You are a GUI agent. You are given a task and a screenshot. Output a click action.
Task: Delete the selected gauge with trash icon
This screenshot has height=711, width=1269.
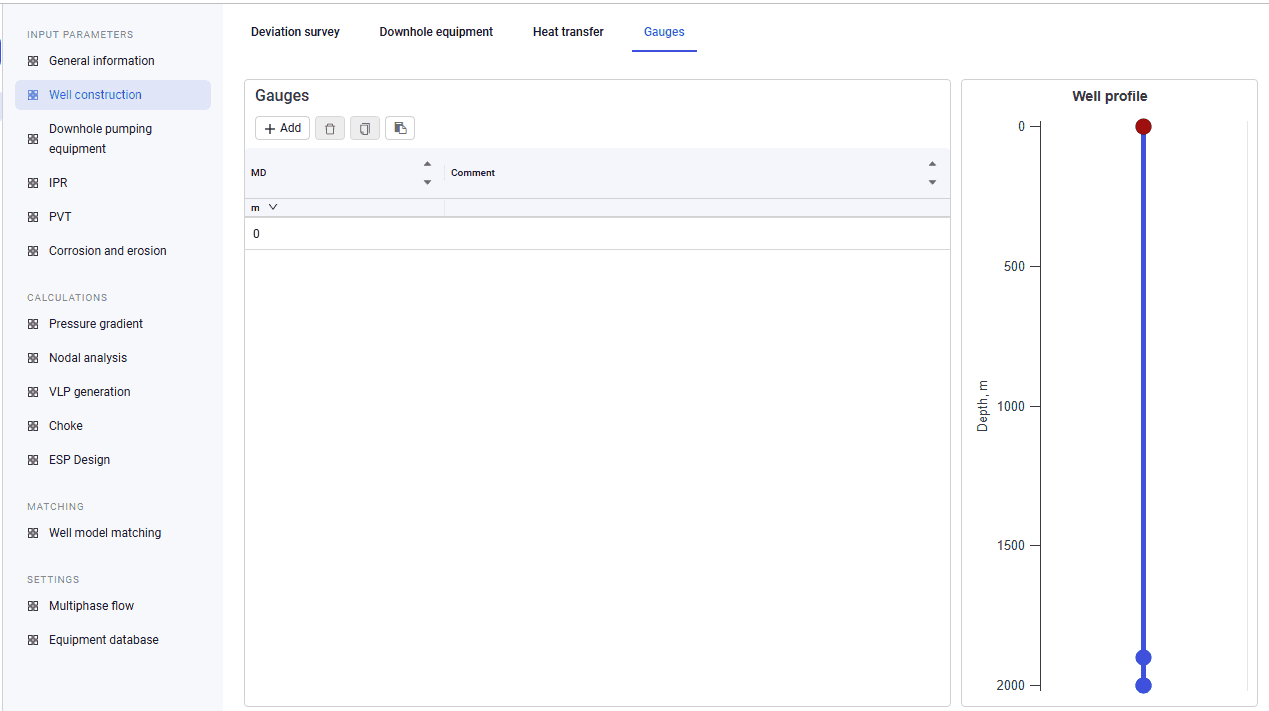tap(330, 128)
